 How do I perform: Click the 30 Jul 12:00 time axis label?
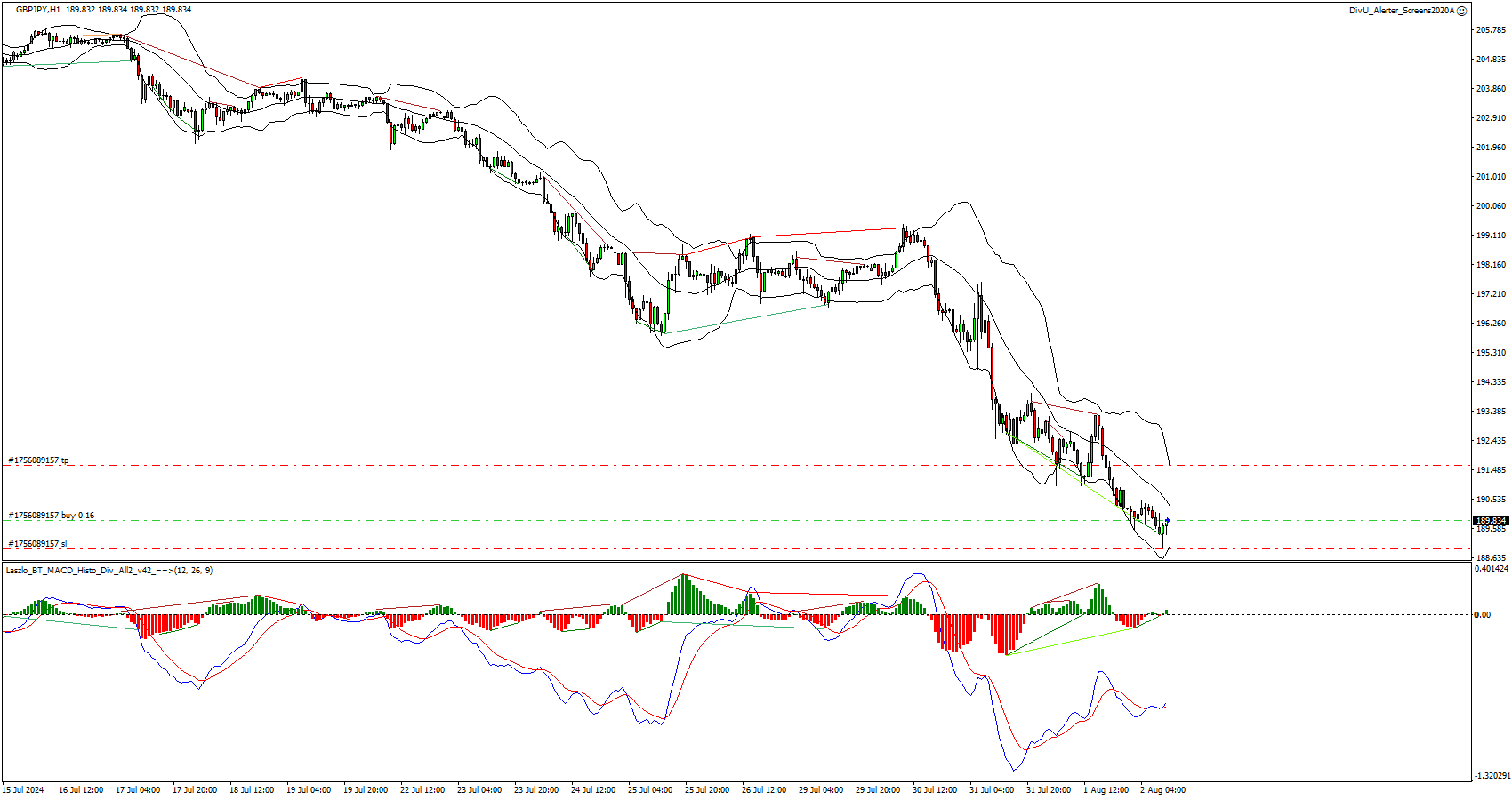pos(935,789)
